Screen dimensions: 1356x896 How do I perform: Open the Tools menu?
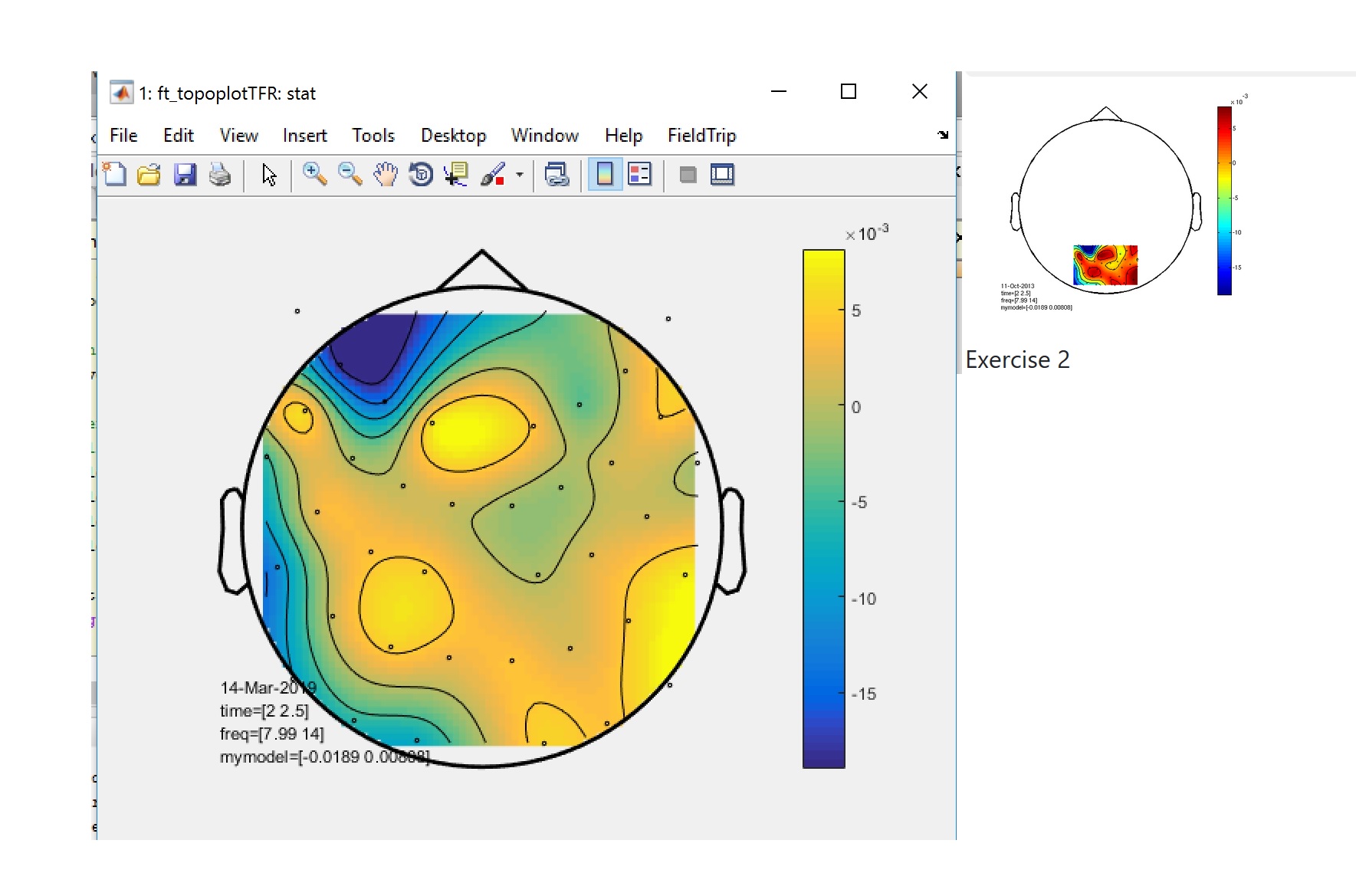(x=373, y=136)
